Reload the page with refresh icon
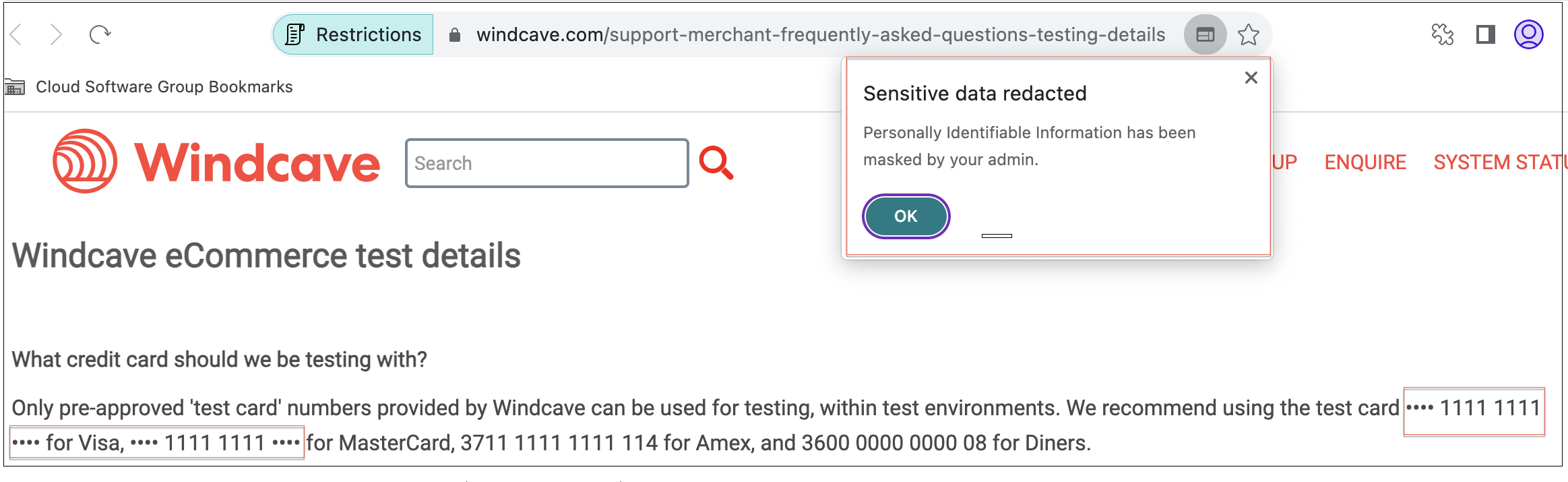Image resolution: width=1568 pixels, height=482 pixels. pyautogui.click(x=100, y=34)
